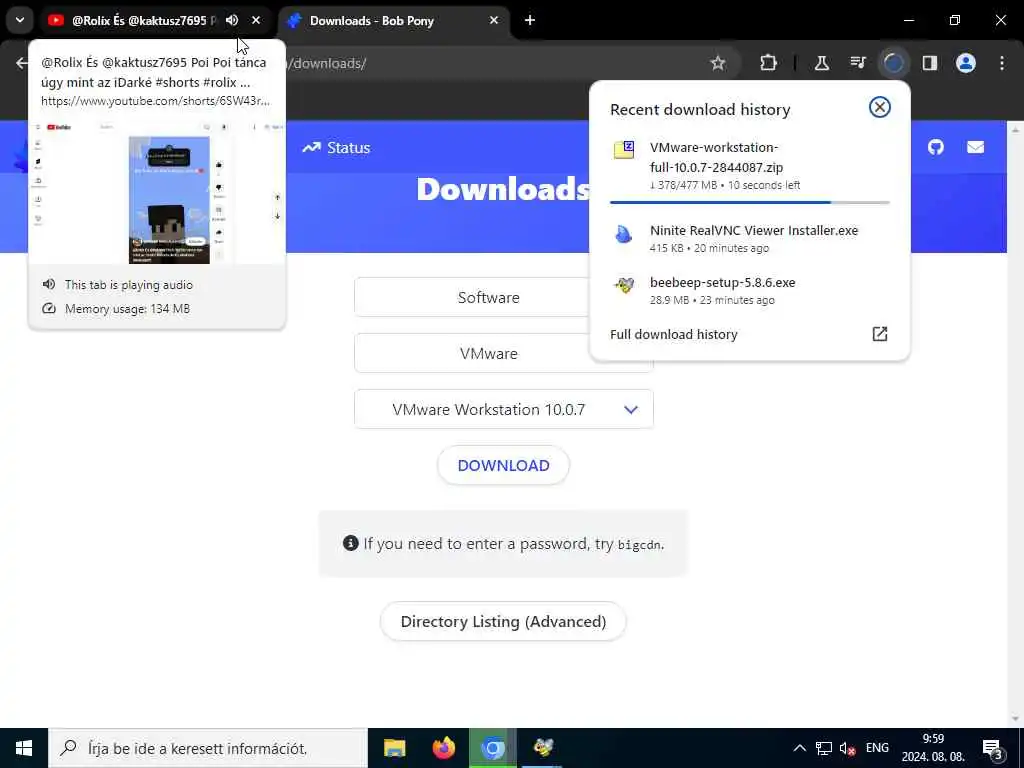Close the Downloads - Bob Pony tab
The height and width of the screenshot is (768, 1024).
494,20
